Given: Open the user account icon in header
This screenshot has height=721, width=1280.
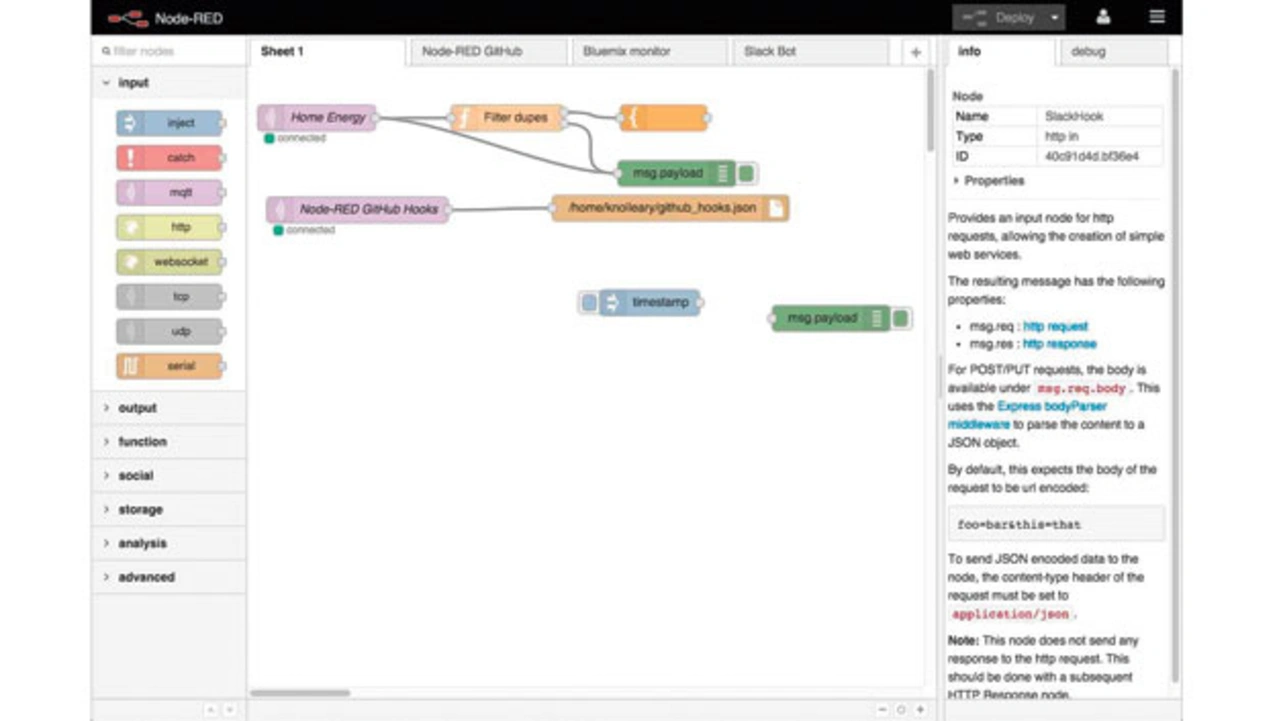Looking at the screenshot, I should 1103,17.
